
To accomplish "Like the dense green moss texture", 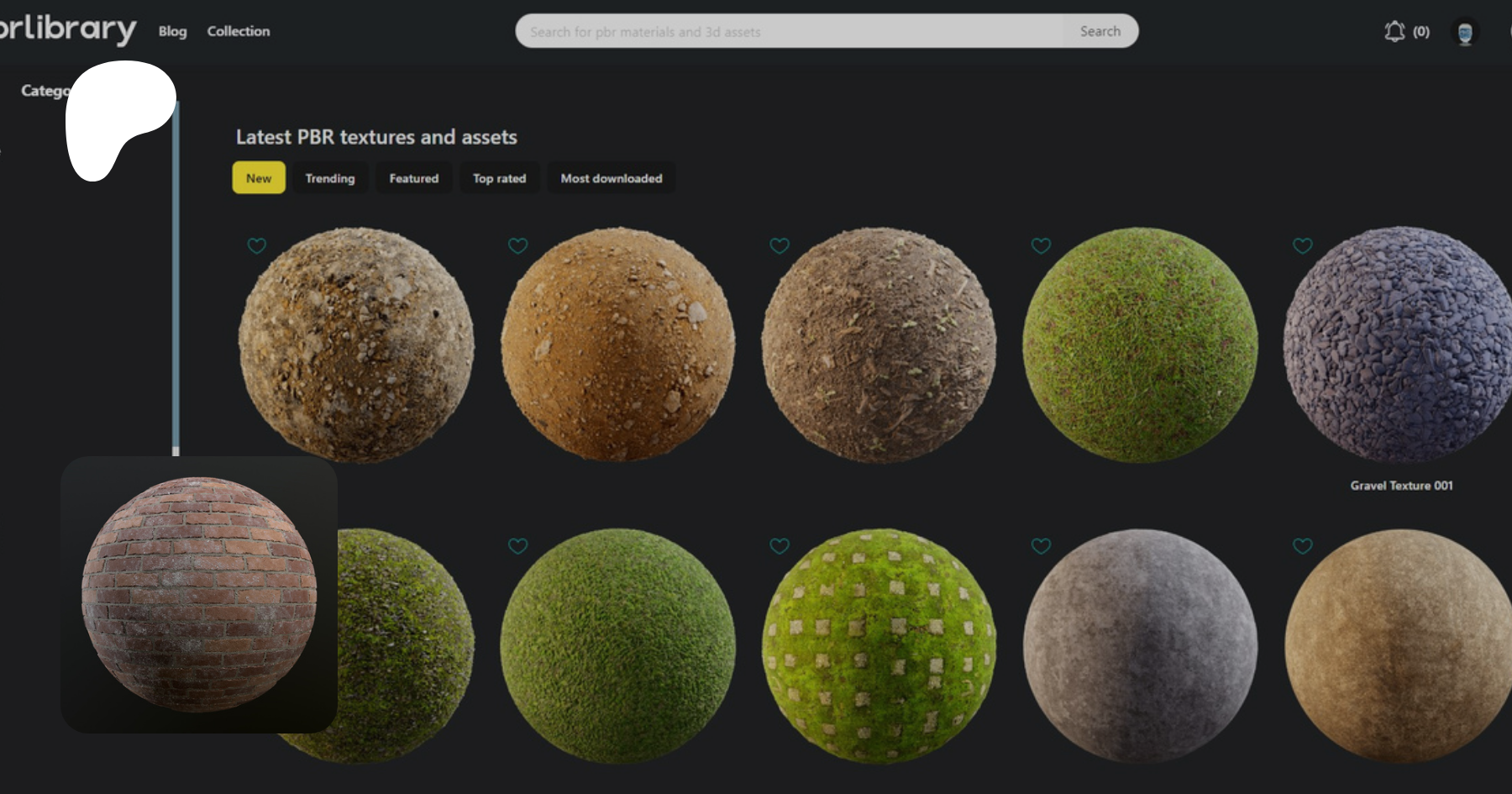I will coord(518,546).
